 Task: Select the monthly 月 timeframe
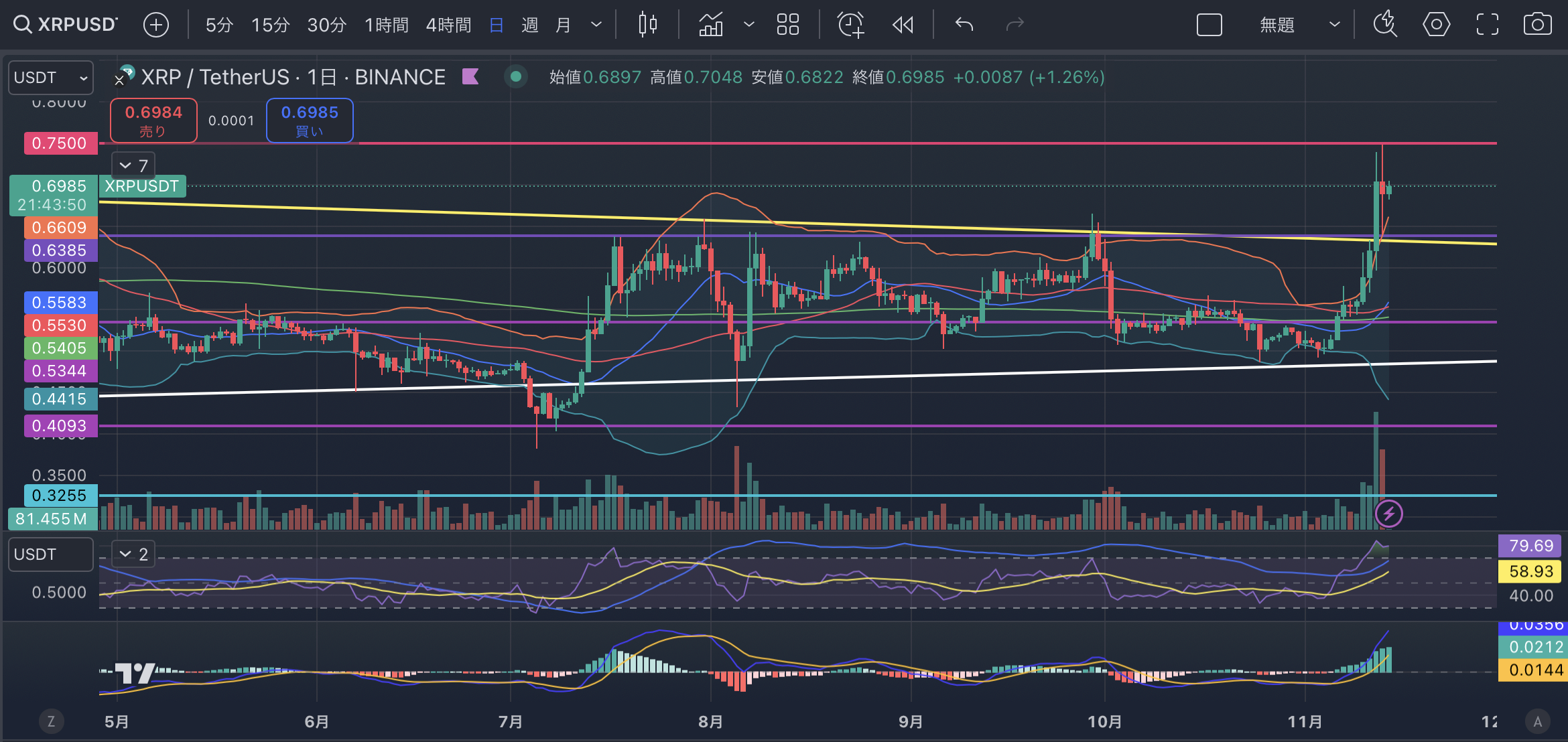563,25
